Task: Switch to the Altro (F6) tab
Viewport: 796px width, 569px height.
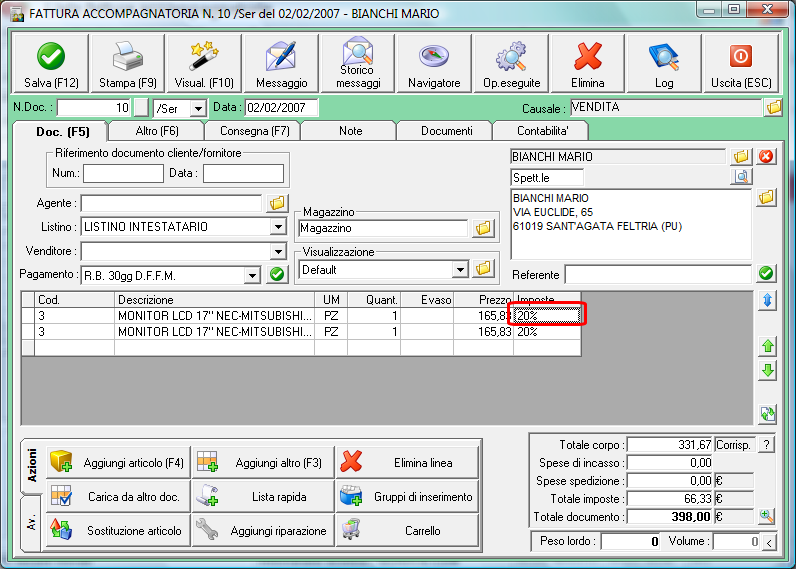Action: click(x=157, y=131)
